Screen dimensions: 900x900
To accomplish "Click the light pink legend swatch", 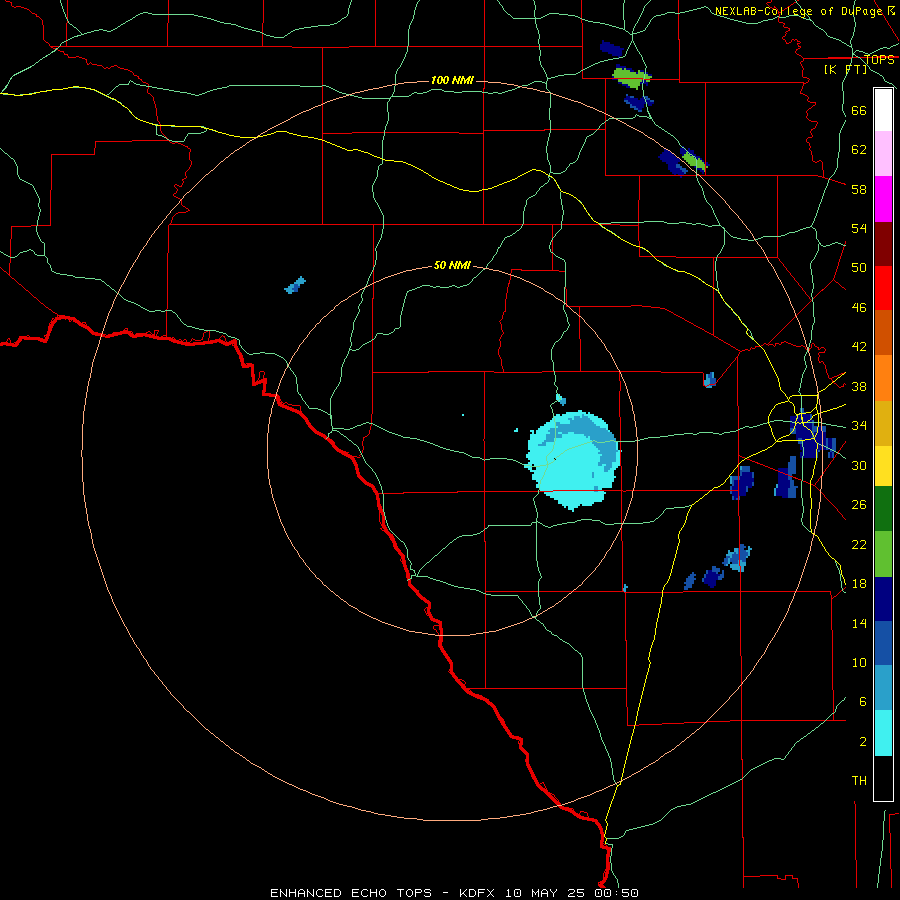I will (883, 154).
